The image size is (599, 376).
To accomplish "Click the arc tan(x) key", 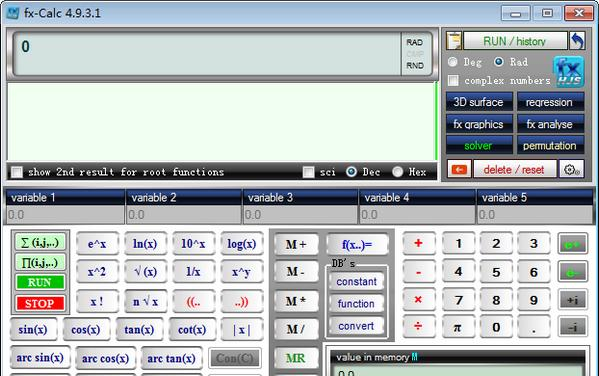I will tap(172, 358).
